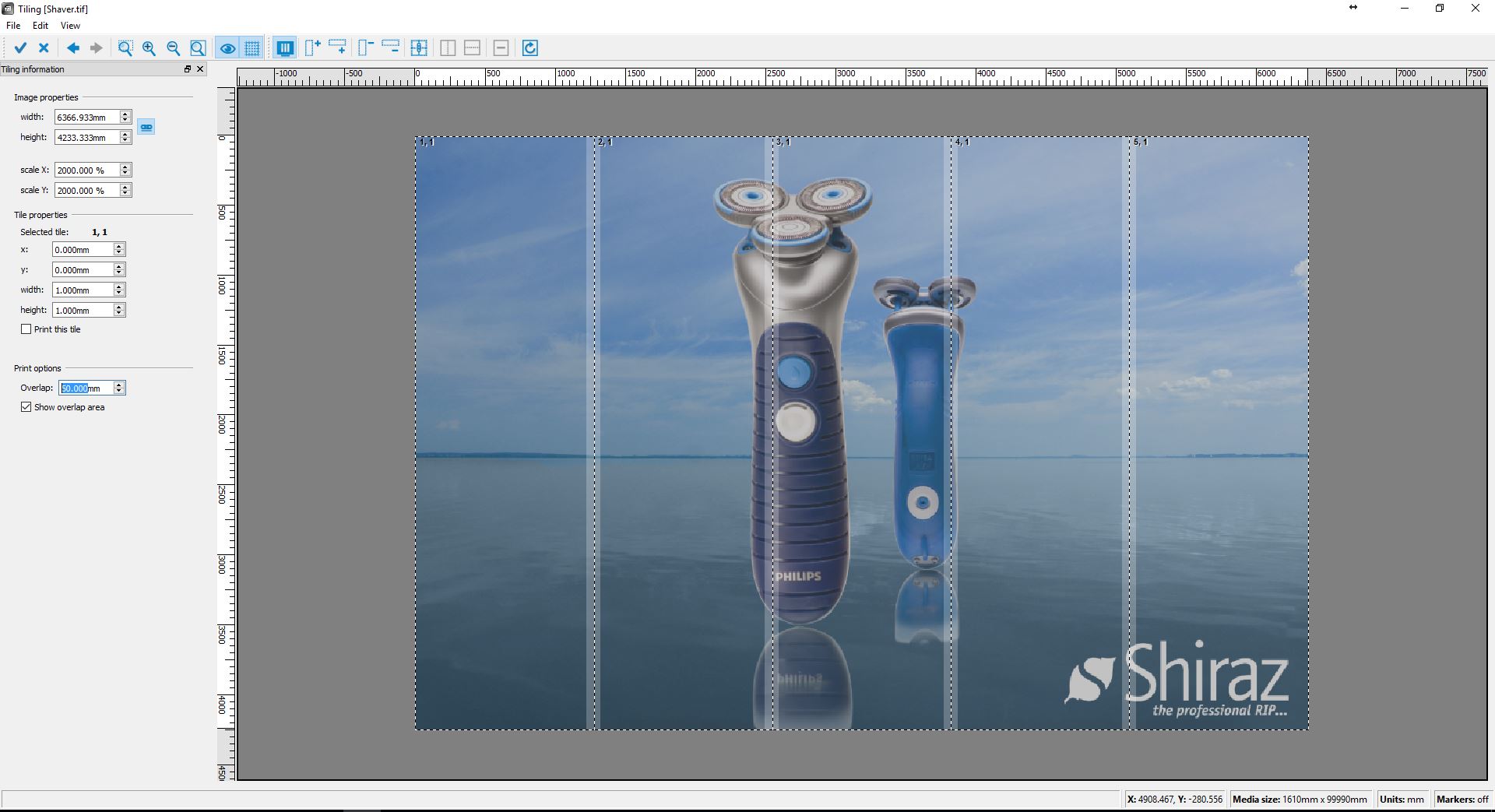Click the refresh tiles icon in toolbar
The image size is (1495, 812).
530,48
